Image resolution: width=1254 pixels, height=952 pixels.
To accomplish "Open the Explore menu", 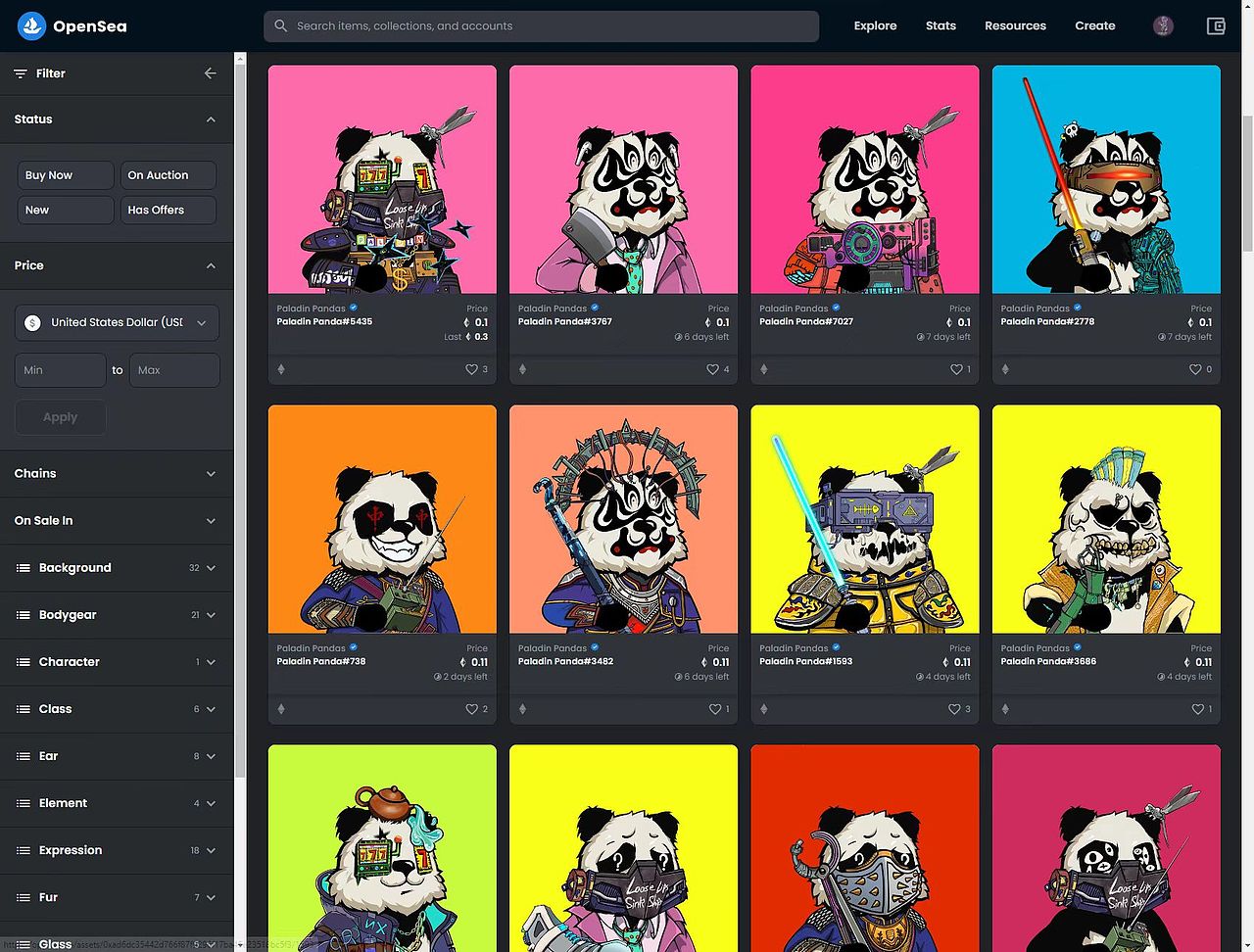I will 875,26.
